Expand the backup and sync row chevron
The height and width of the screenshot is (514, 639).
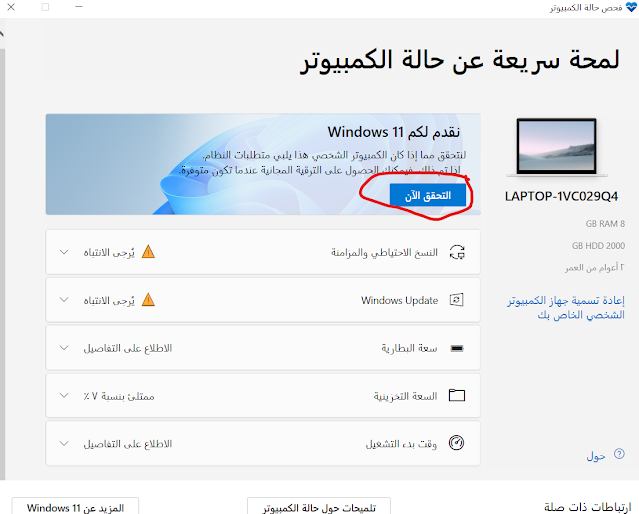(x=64, y=252)
